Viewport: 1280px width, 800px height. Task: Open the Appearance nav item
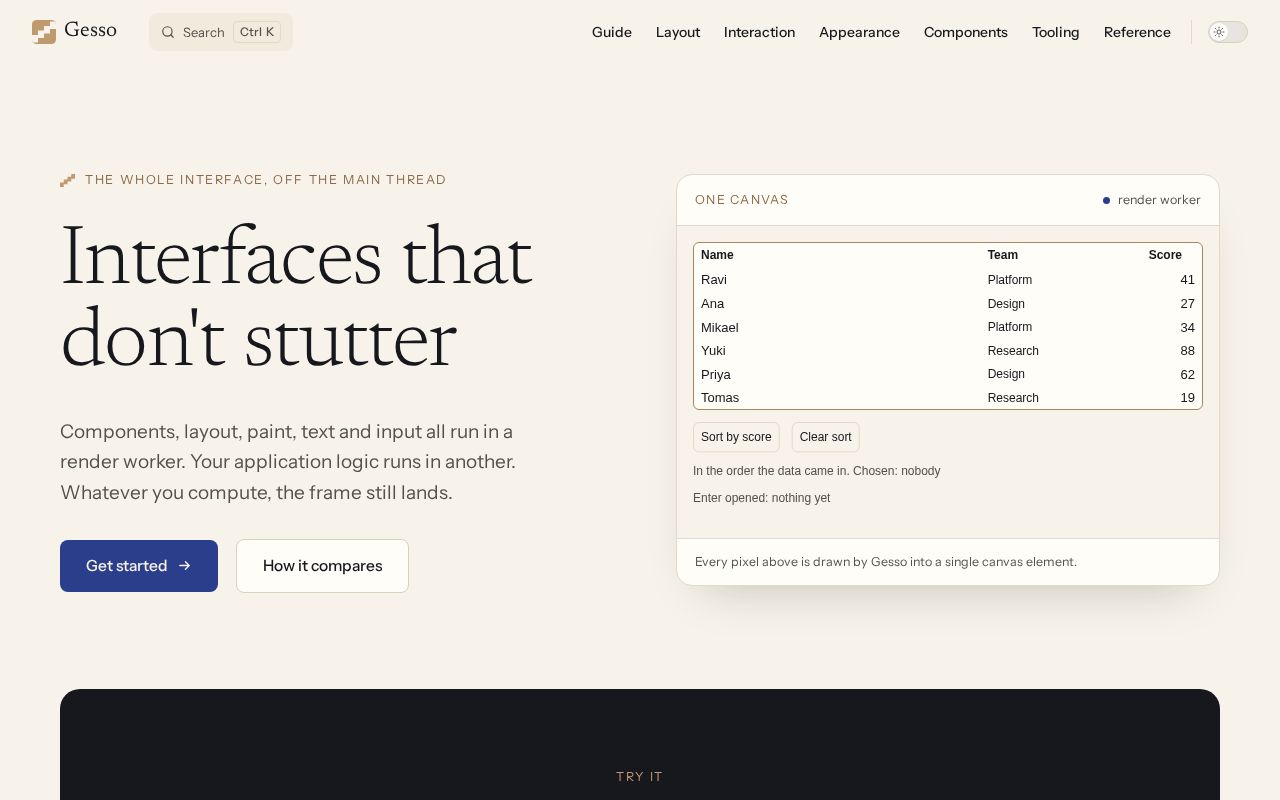click(x=859, y=32)
